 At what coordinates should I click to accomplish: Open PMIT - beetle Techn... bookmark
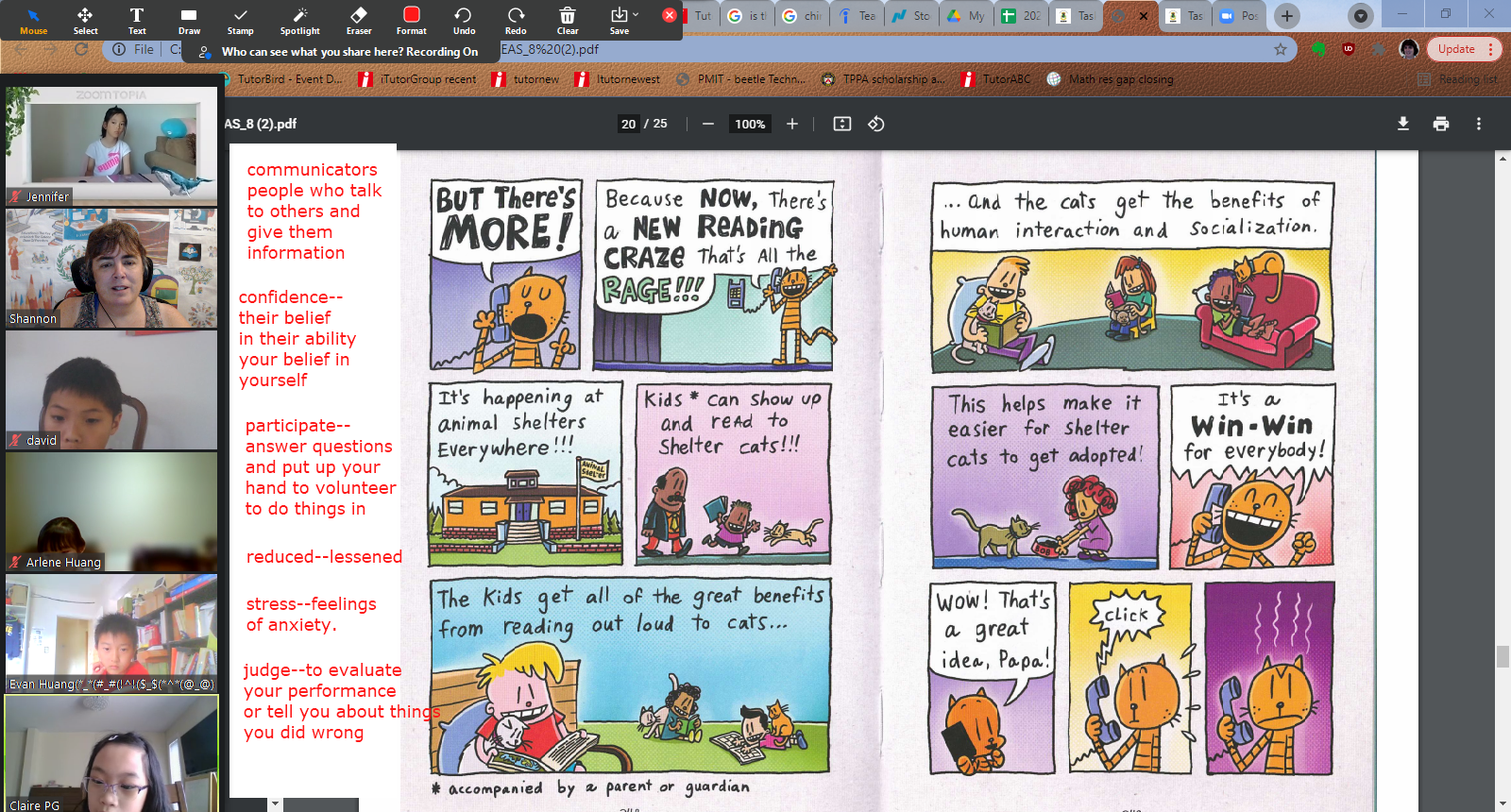coord(741,79)
